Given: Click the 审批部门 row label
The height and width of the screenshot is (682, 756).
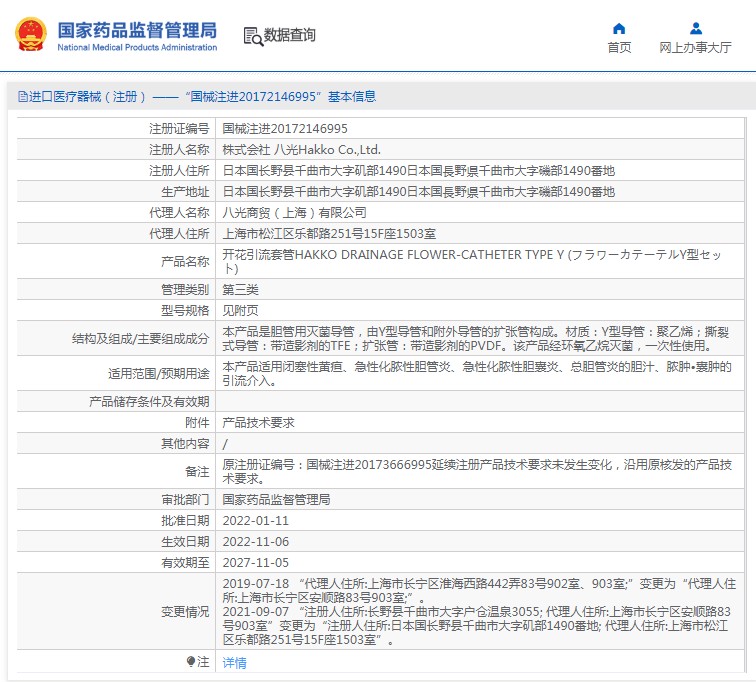Looking at the screenshot, I should coord(185,500).
